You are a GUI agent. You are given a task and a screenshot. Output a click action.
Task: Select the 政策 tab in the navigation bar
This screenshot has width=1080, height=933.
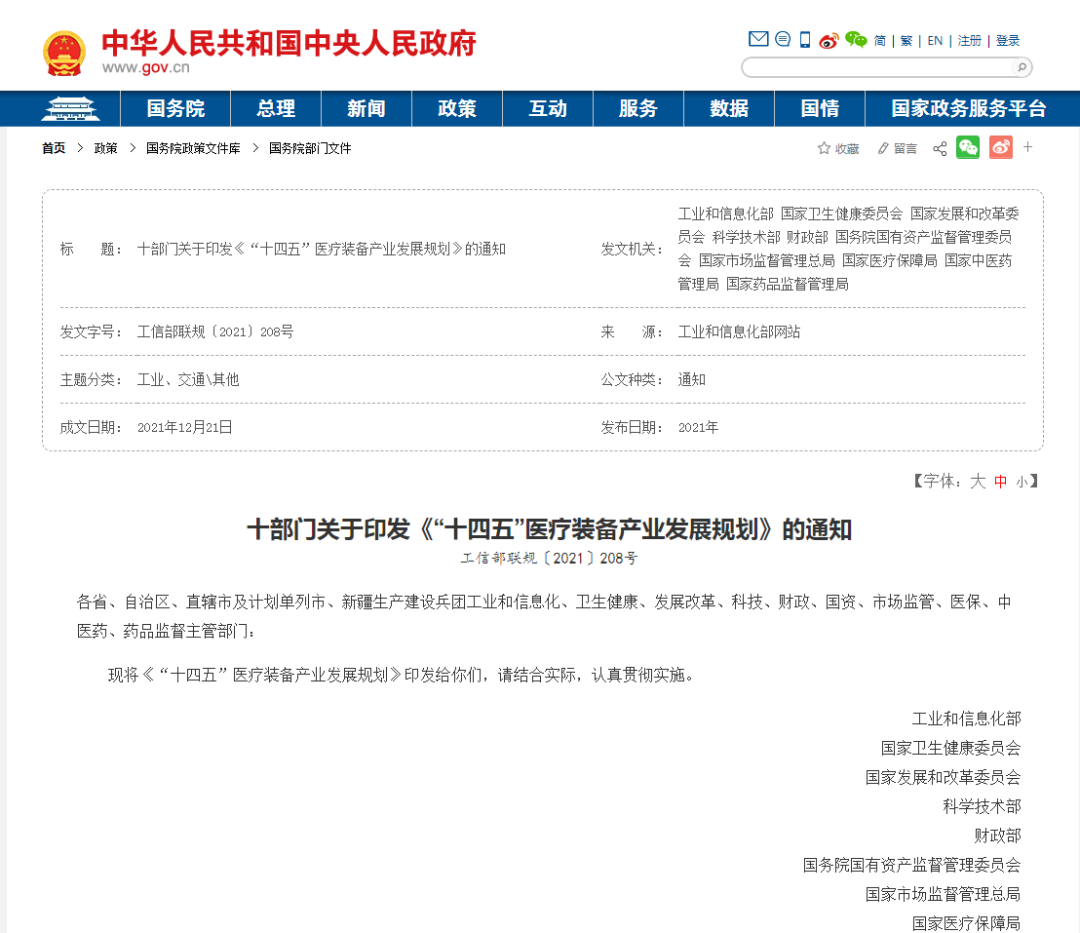(457, 108)
